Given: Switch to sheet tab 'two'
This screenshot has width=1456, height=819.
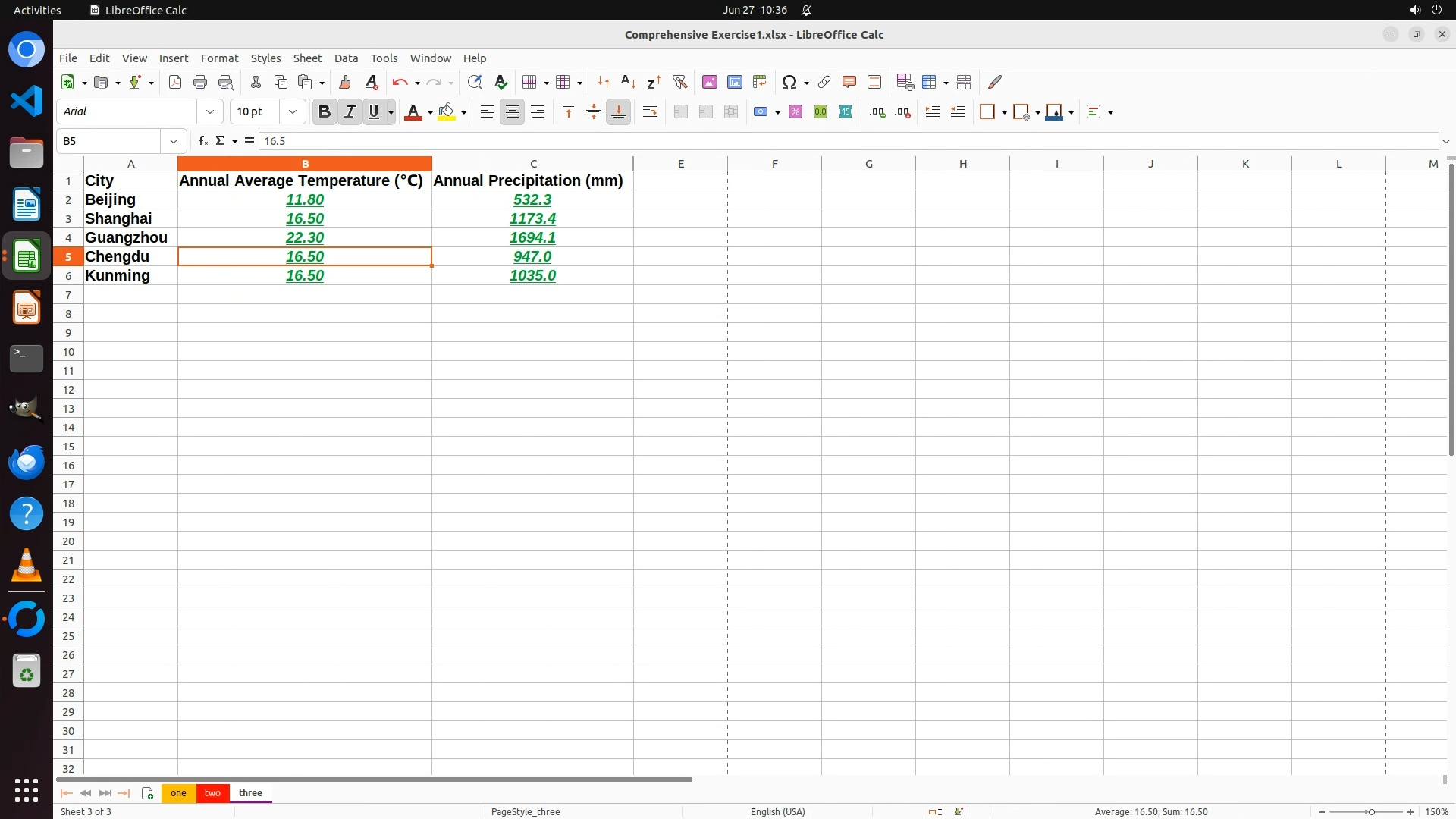Looking at the screenshot, I should point(212,792).
